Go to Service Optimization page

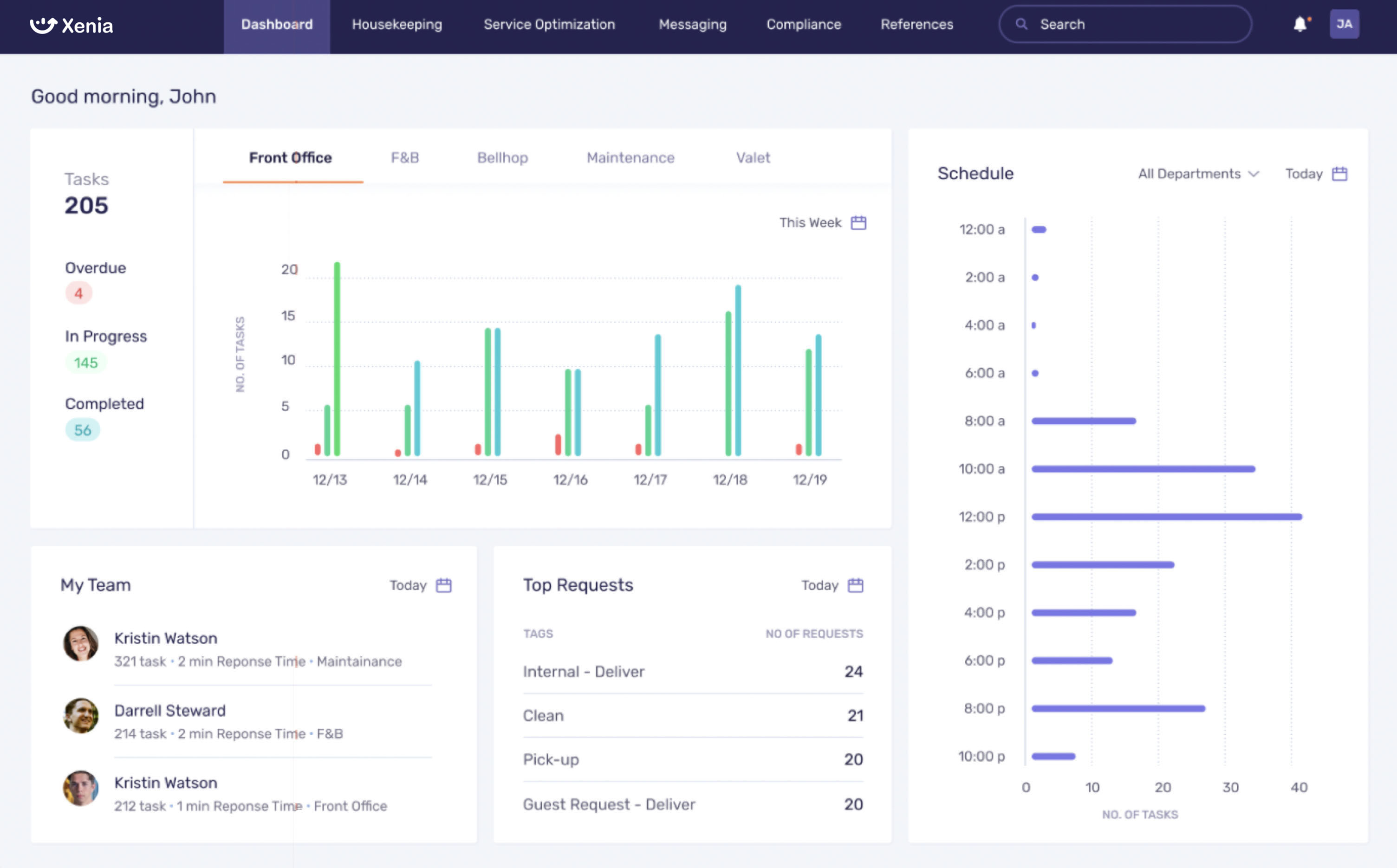pyautogui.click(x=549, y=25)
